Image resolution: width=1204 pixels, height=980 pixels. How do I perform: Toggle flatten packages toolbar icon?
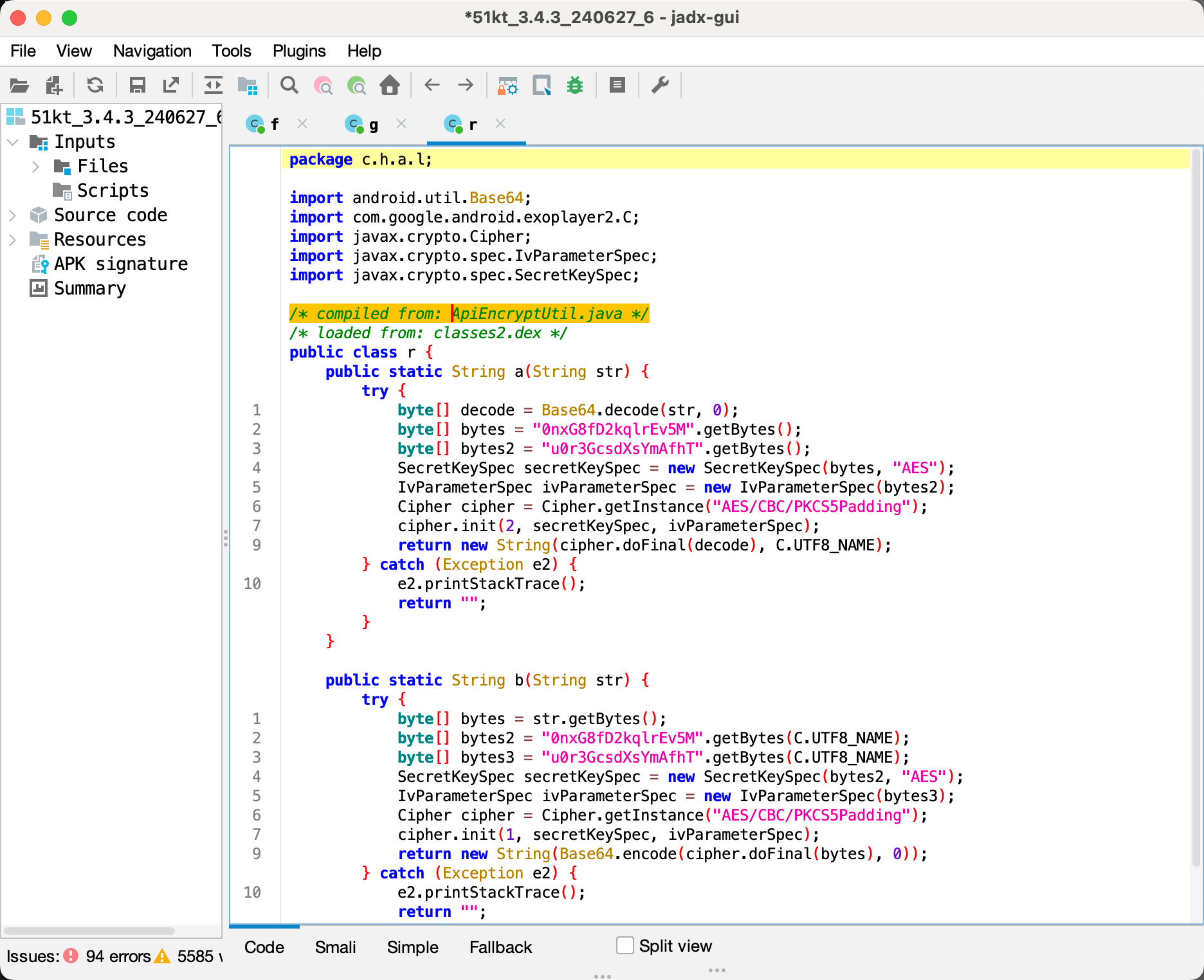(x=248, y=85)
